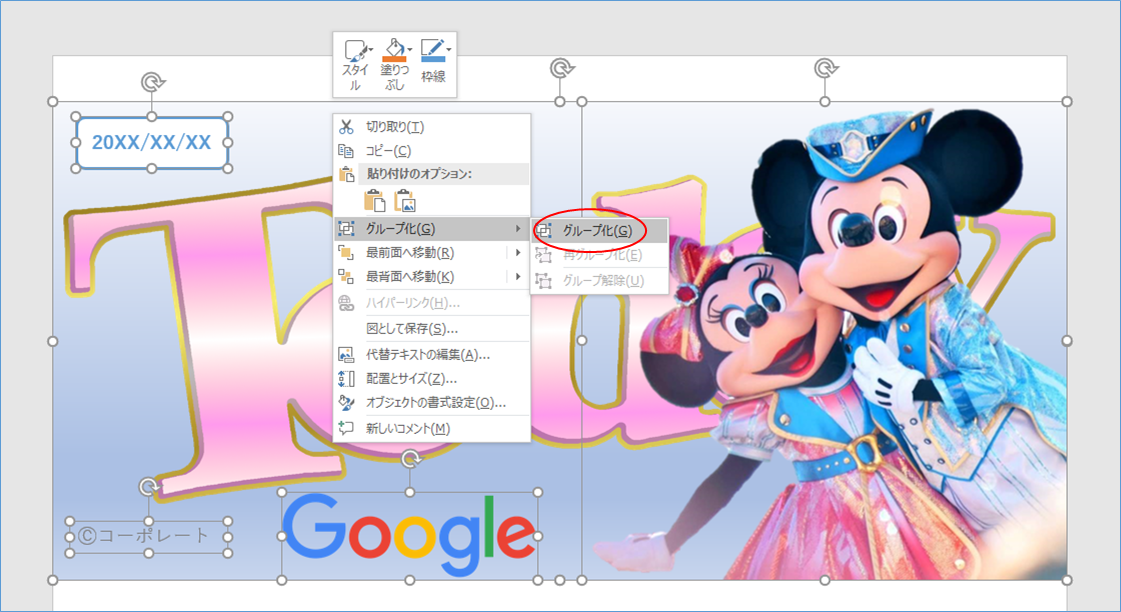Click the Send to Back icon

coord(346,277)
